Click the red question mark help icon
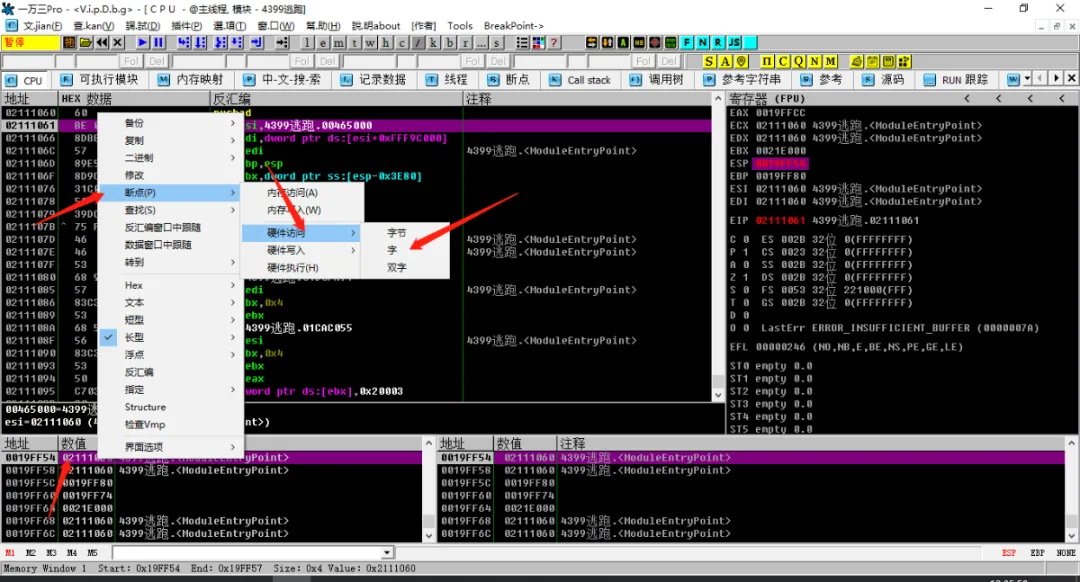This screenshot has height=582, width=1080. pos(554,43)
